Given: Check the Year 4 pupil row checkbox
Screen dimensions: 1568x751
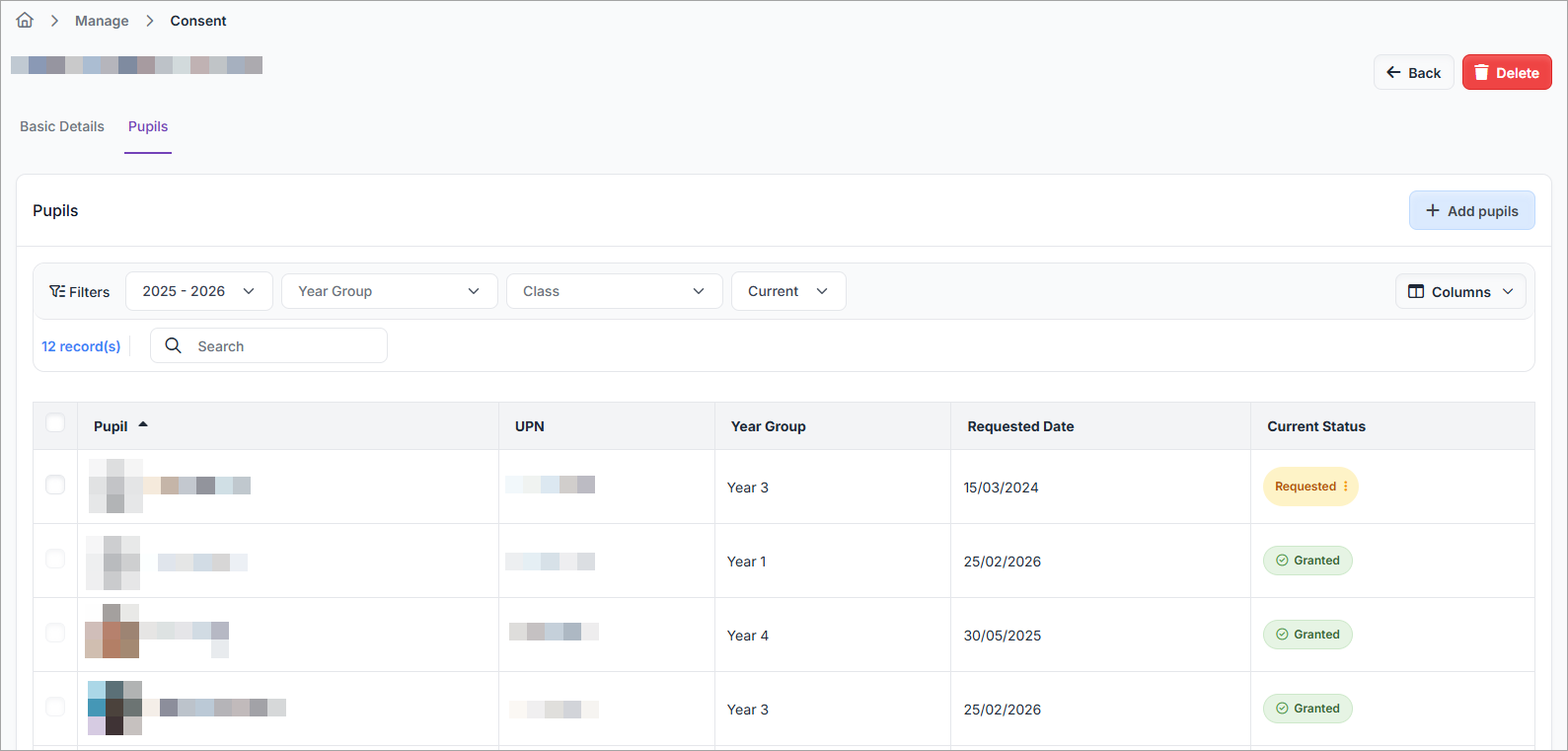Looking at the screenshot, I should [x=55, y=633].
